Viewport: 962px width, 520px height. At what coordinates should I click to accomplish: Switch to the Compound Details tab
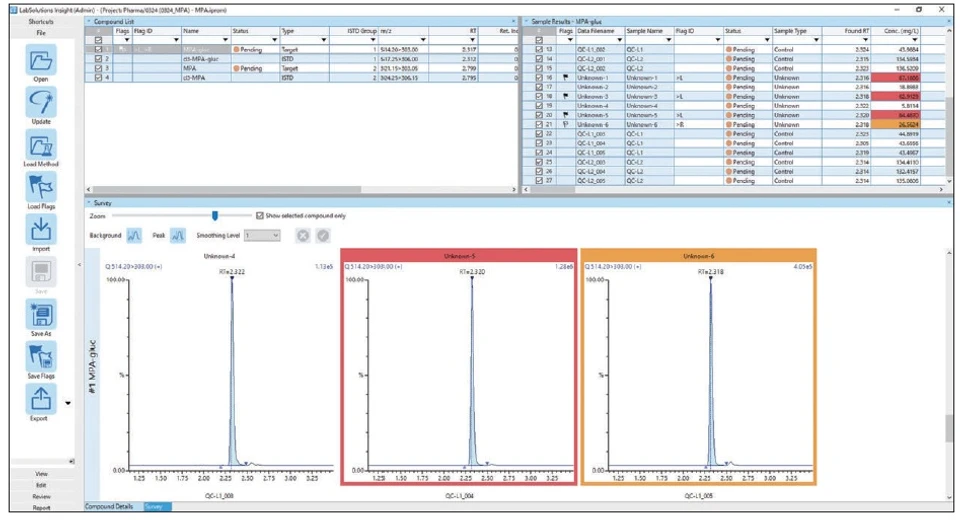point(109,507)
